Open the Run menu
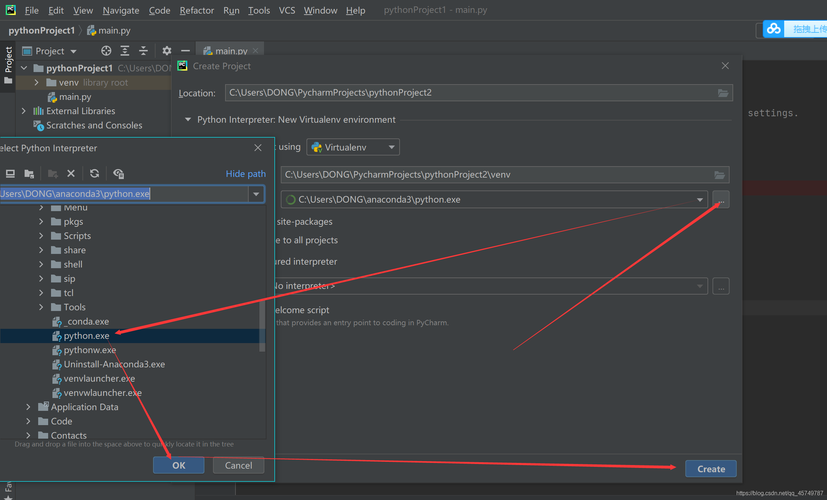This screenshot has height=500, width=827. pos(231,11)
